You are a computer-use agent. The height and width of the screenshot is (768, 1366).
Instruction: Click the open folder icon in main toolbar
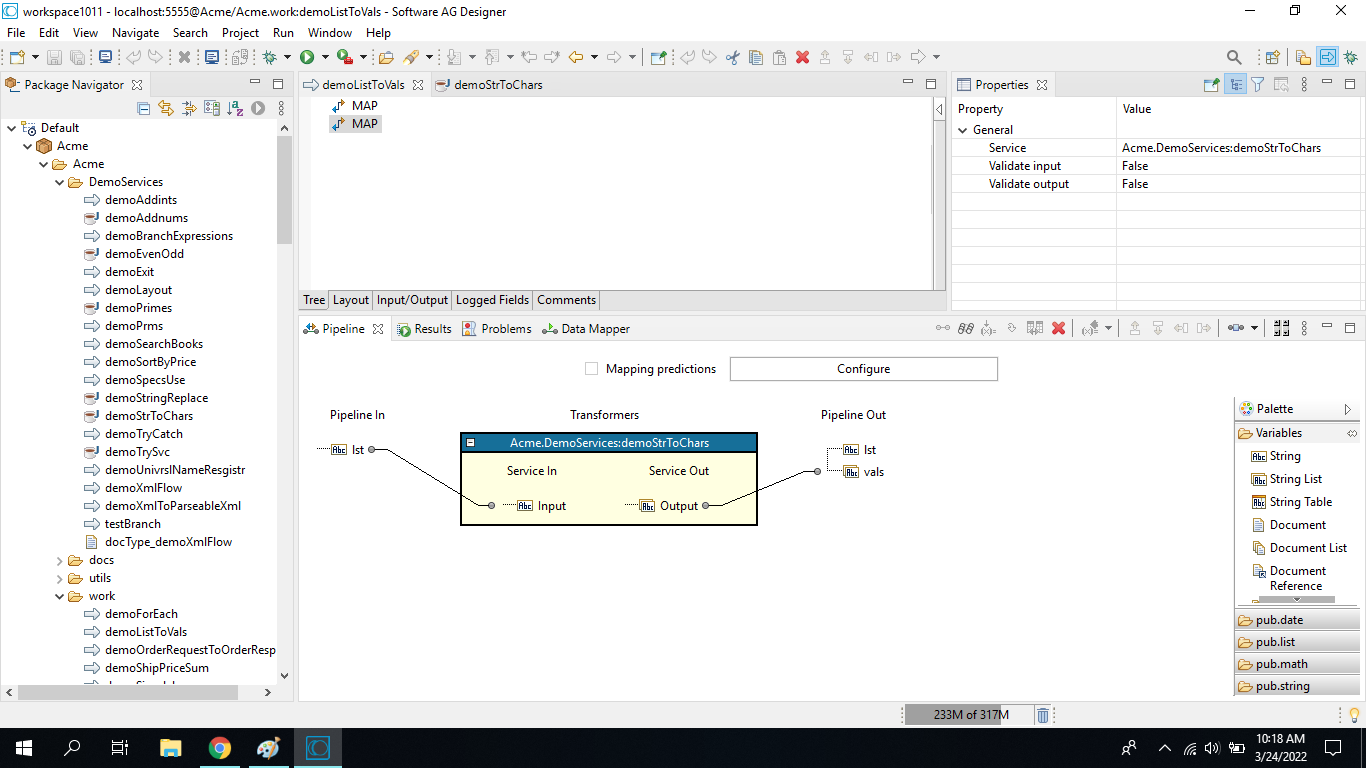coord(386,57)
